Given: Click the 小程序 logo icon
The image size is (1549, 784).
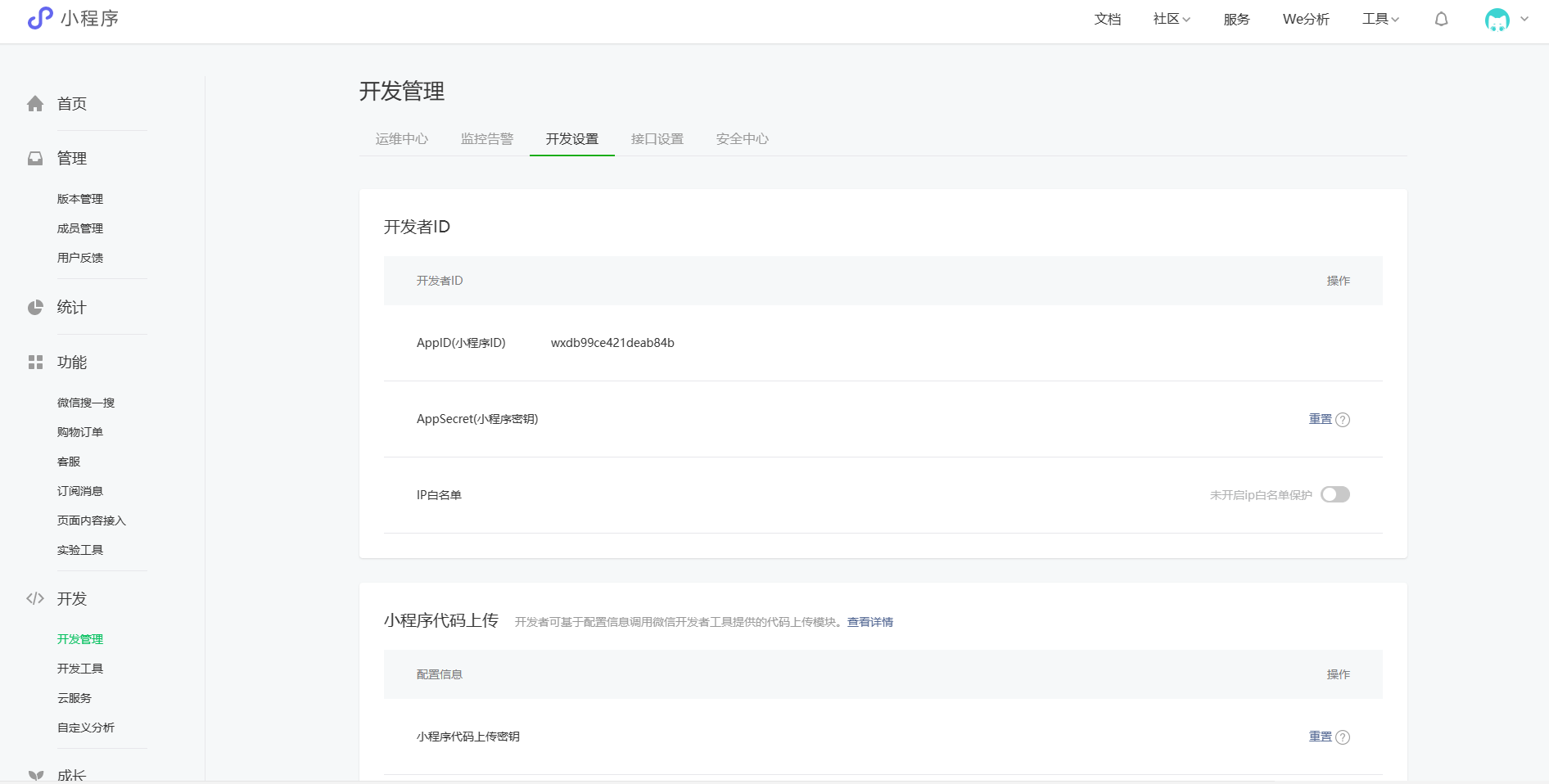Looking at the screenshot, I should click(x=39, y=18).
